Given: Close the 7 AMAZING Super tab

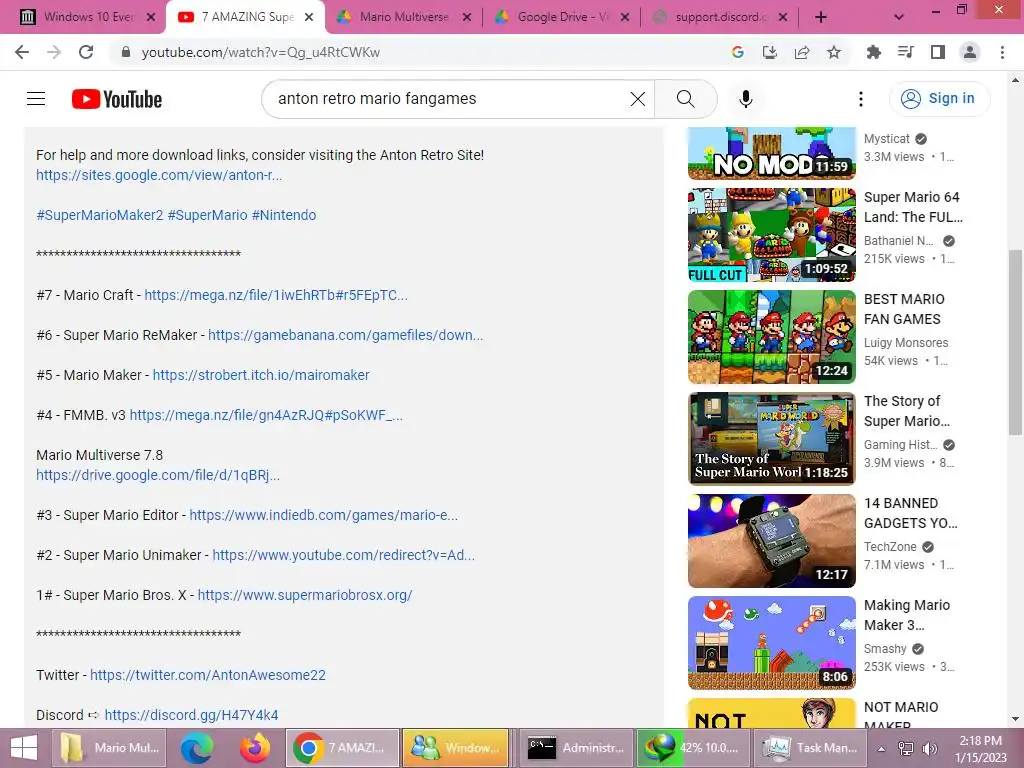Looking at the screenshot, I should [x=309, y=17].
